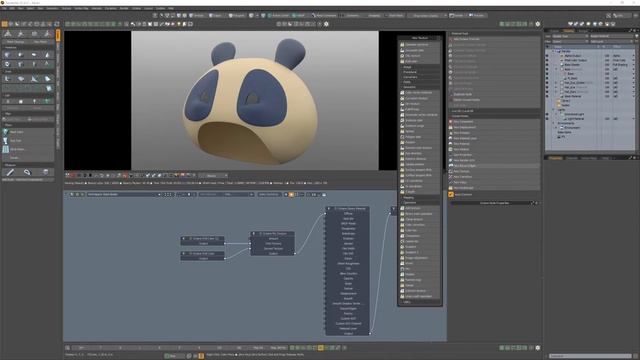This screenshot has width=640, height=360.
Task: Click the orange Bake Channel icon at list bottom
Action: pos(451,195)
